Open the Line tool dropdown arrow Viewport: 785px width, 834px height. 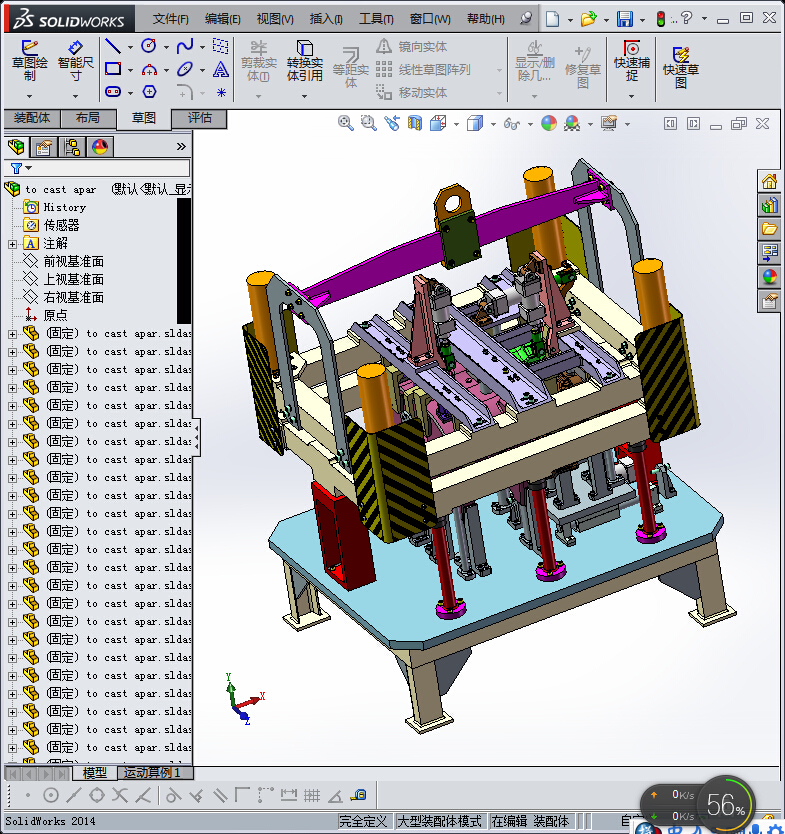(130, 47)
